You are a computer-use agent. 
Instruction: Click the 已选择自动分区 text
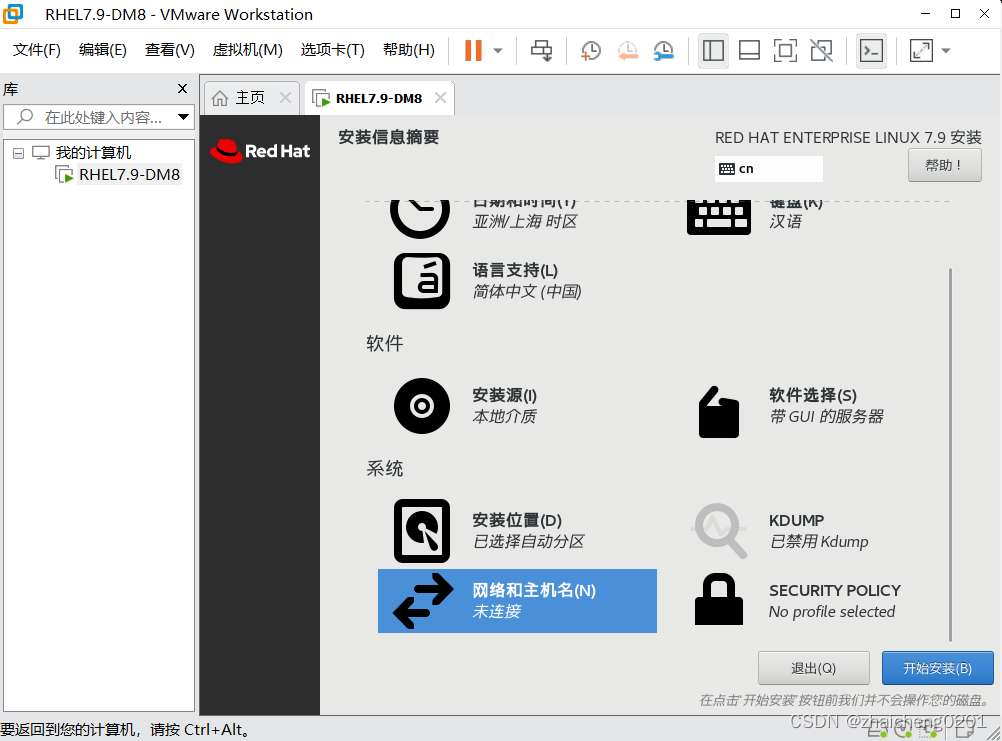coord(528,542)
